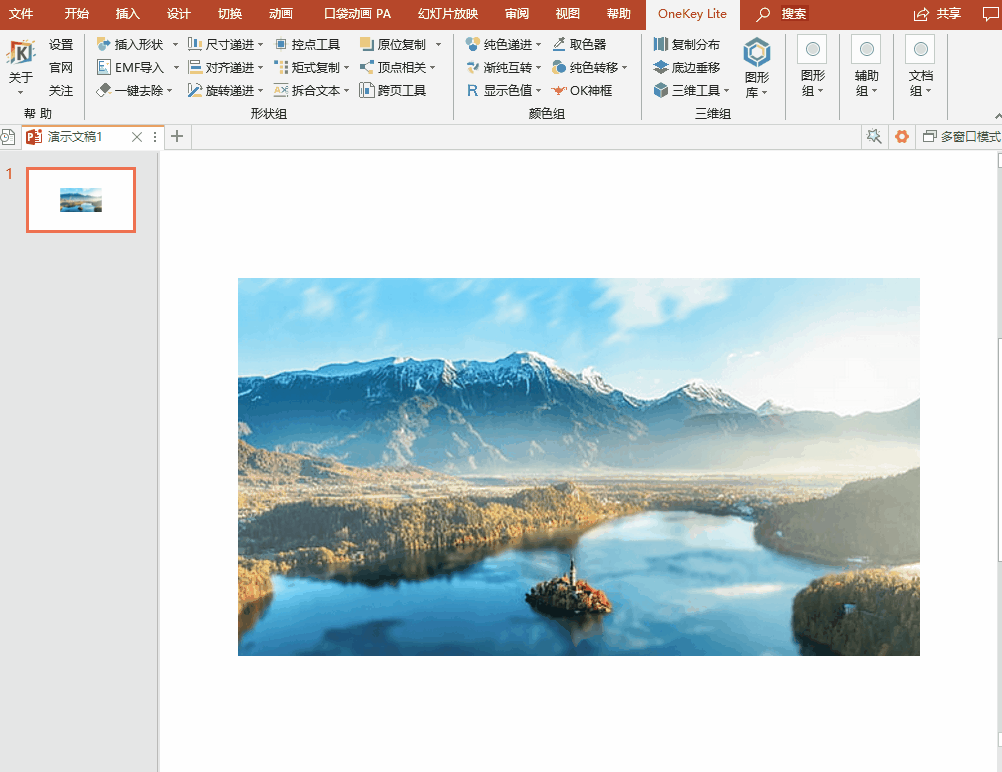This screenshot has height=772, width=1002.
Task: Switch to the 视图 tab
Action: coord(567,14)
